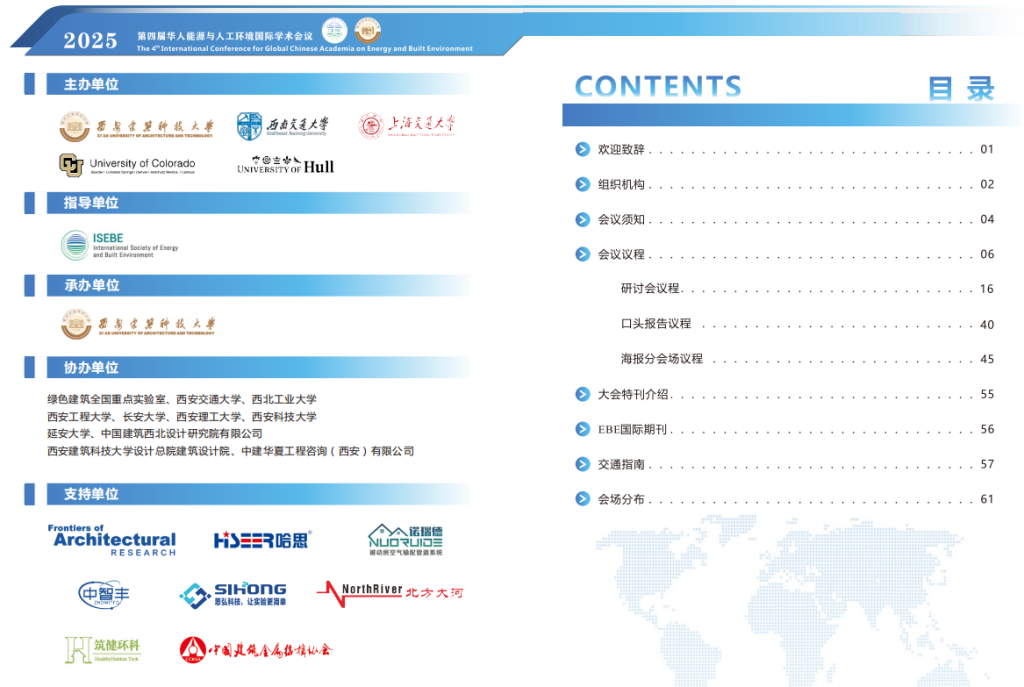Go to the 海报分会场议程 entry
Image resolution: width=1024 pixels, height=687 pixels.
tap(661, 359)
